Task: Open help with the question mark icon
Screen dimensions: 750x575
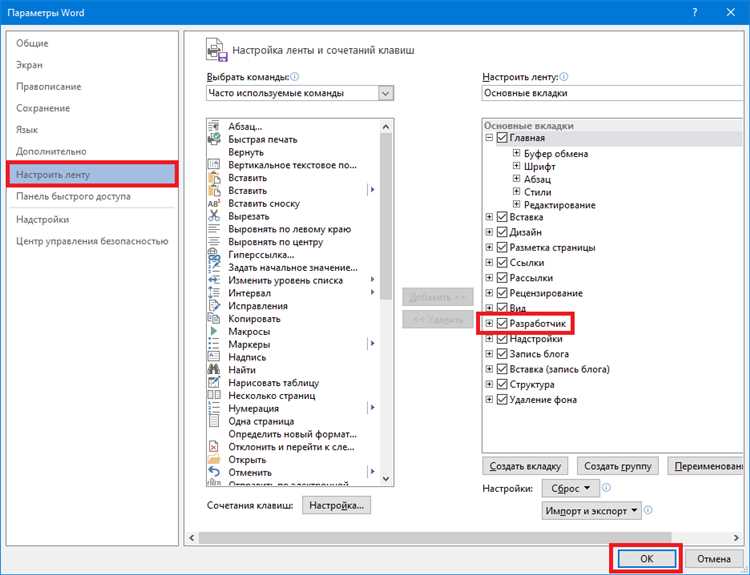Action: [695, 12]
